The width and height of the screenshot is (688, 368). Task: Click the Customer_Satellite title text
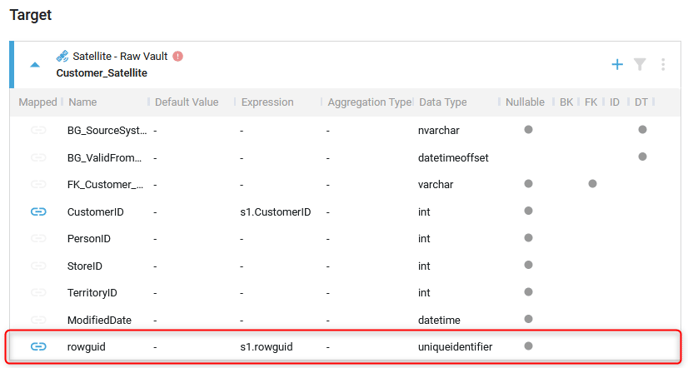pyautogui.click(x=101, y=73)
